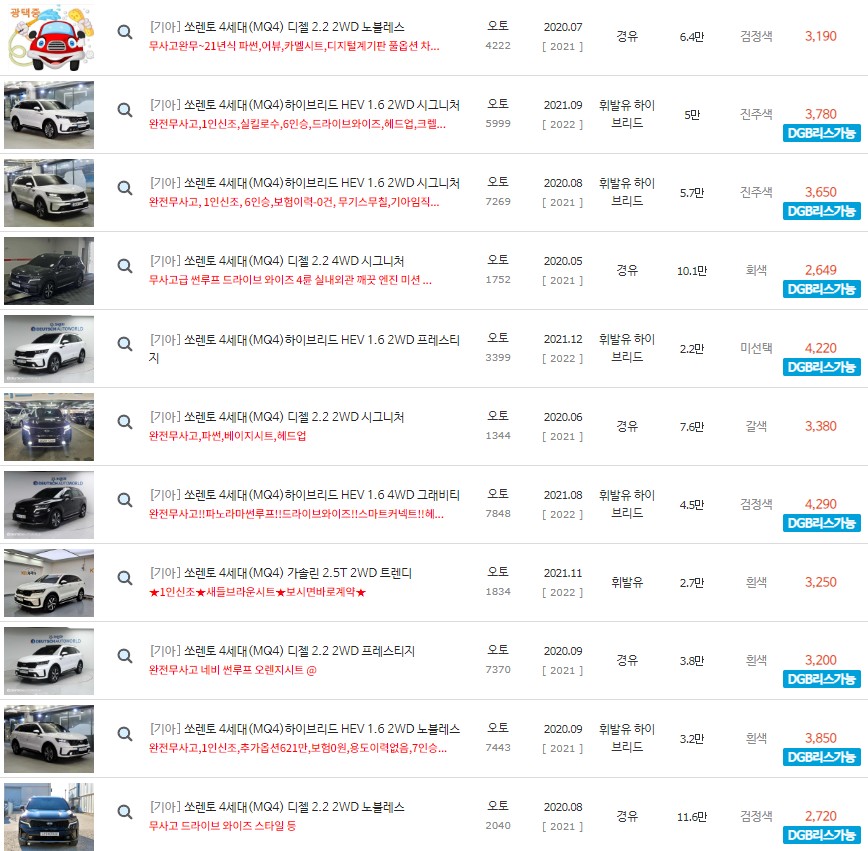Viewport: 868px width, 851px height.
Task: Open thumbnail of blue Sorento plate 2040
Action: pos(49,817)
